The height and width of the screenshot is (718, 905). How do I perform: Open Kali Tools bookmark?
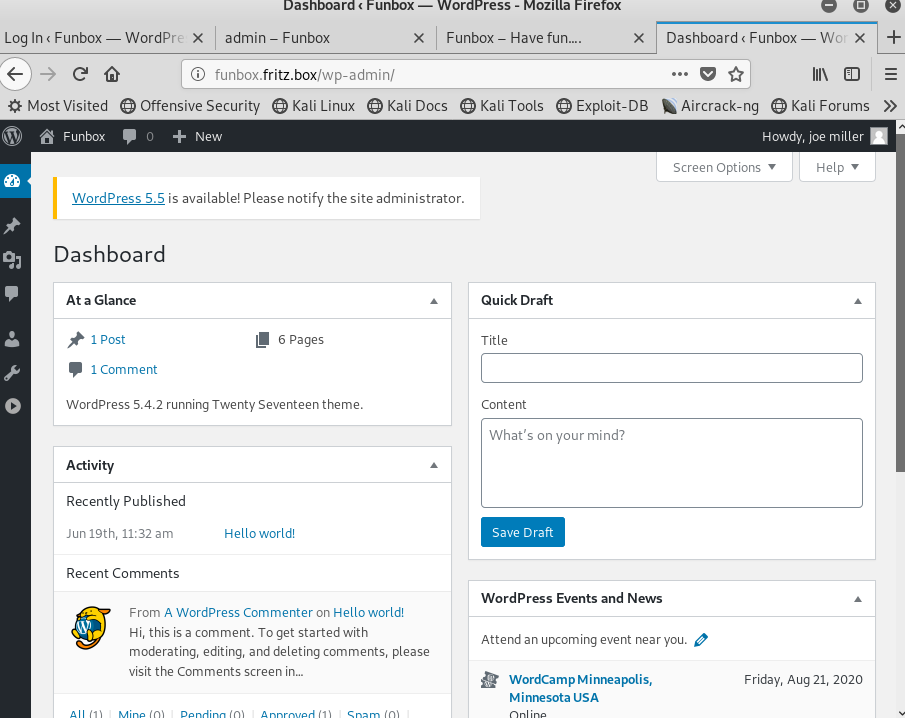(502, 106)
